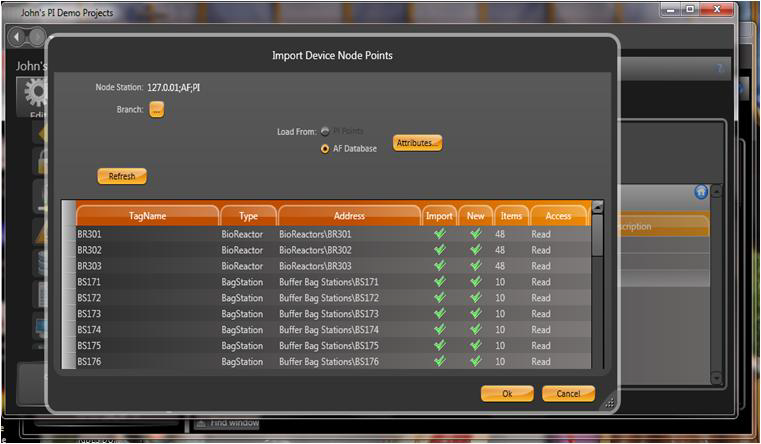Click the Access column header
The height and width of the screenshot is (444, 761).
pyautogui.click(x=558, y=216)
